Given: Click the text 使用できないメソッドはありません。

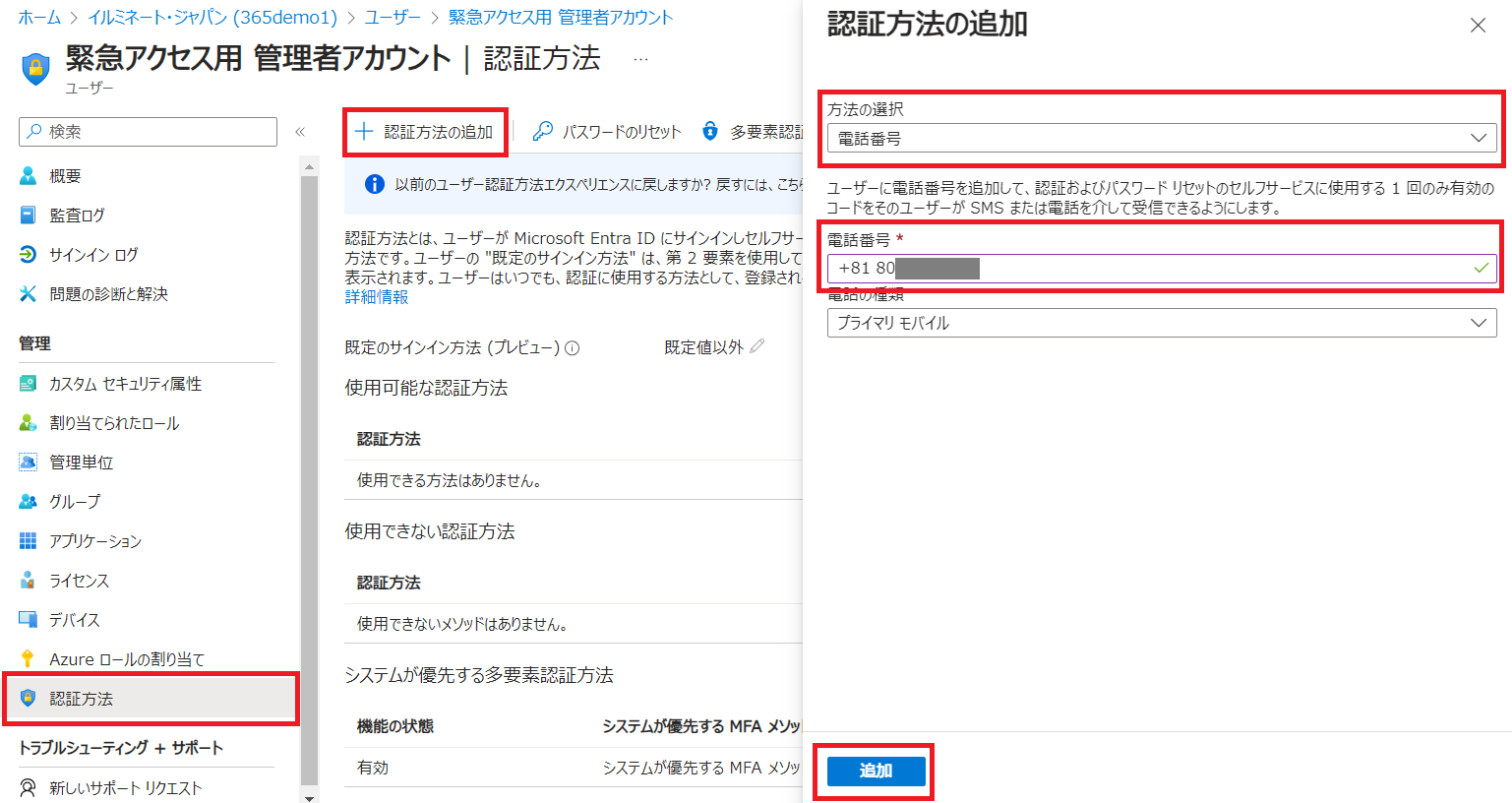Looking at the screenshot, I should click(462, 624).
